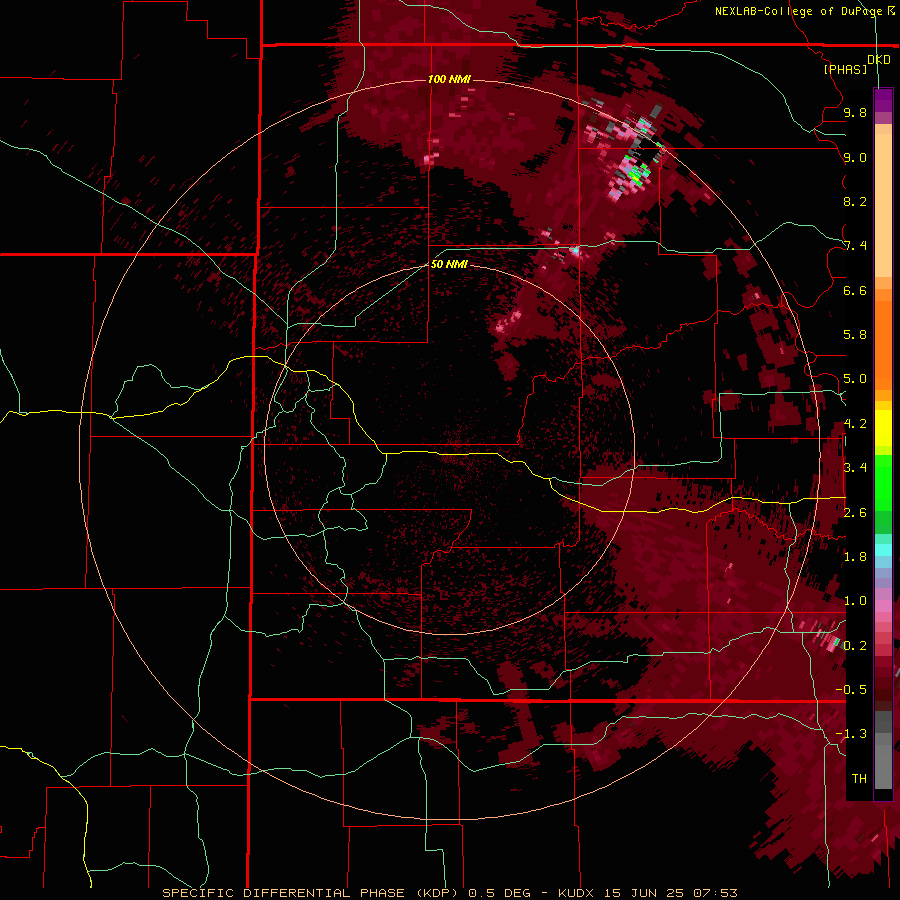Viewport: 900px width, 900px height.
Task: Click the 2.6 value on color scale
Action: pyautogui.click(x=855, y=513)
